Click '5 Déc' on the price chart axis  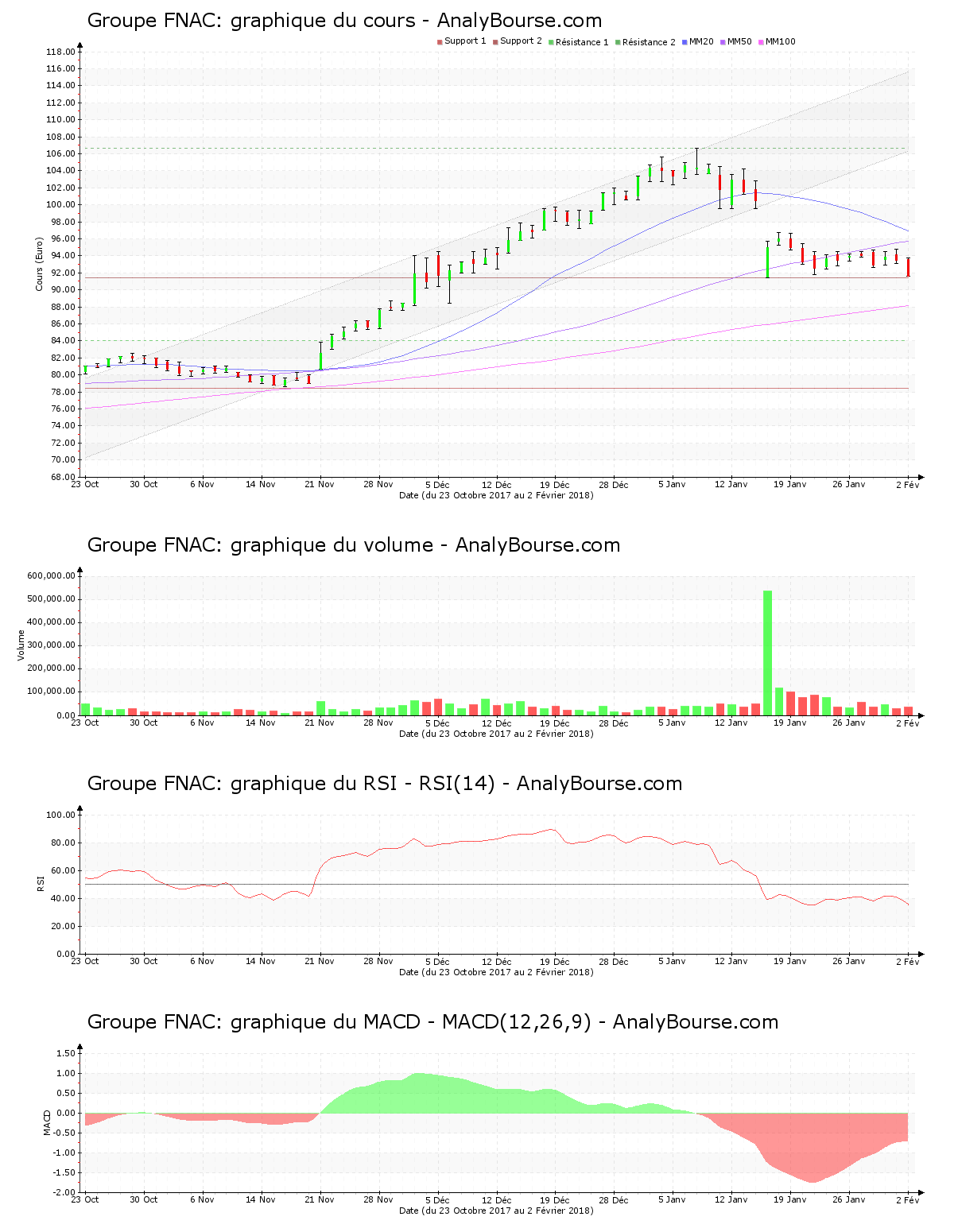[x=437, y=484]
